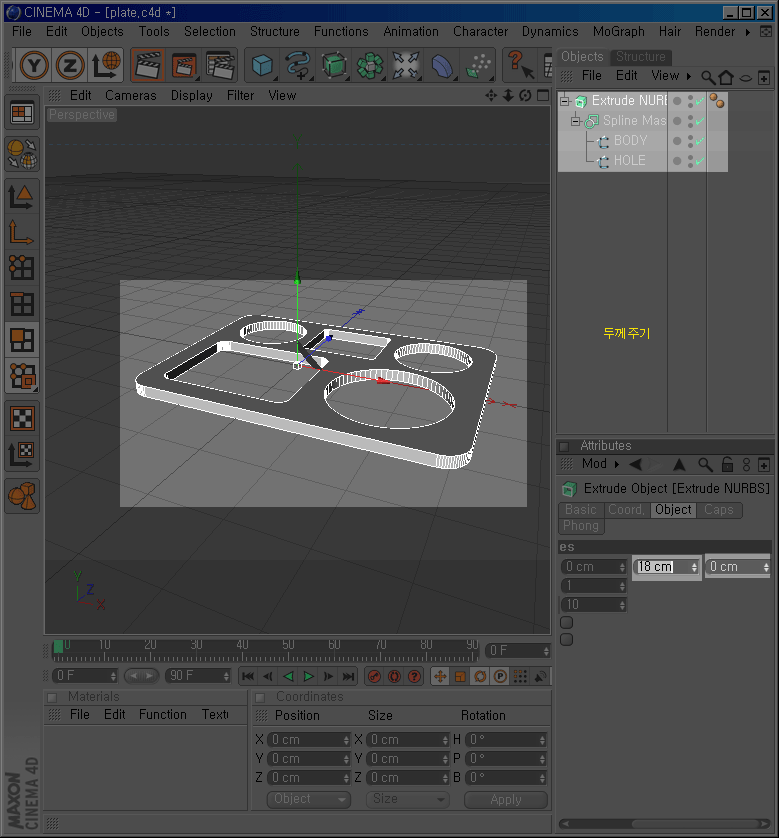This screenshot has width=779, height=838.
Task: Open the Functions menu
Action: [341, 32]
